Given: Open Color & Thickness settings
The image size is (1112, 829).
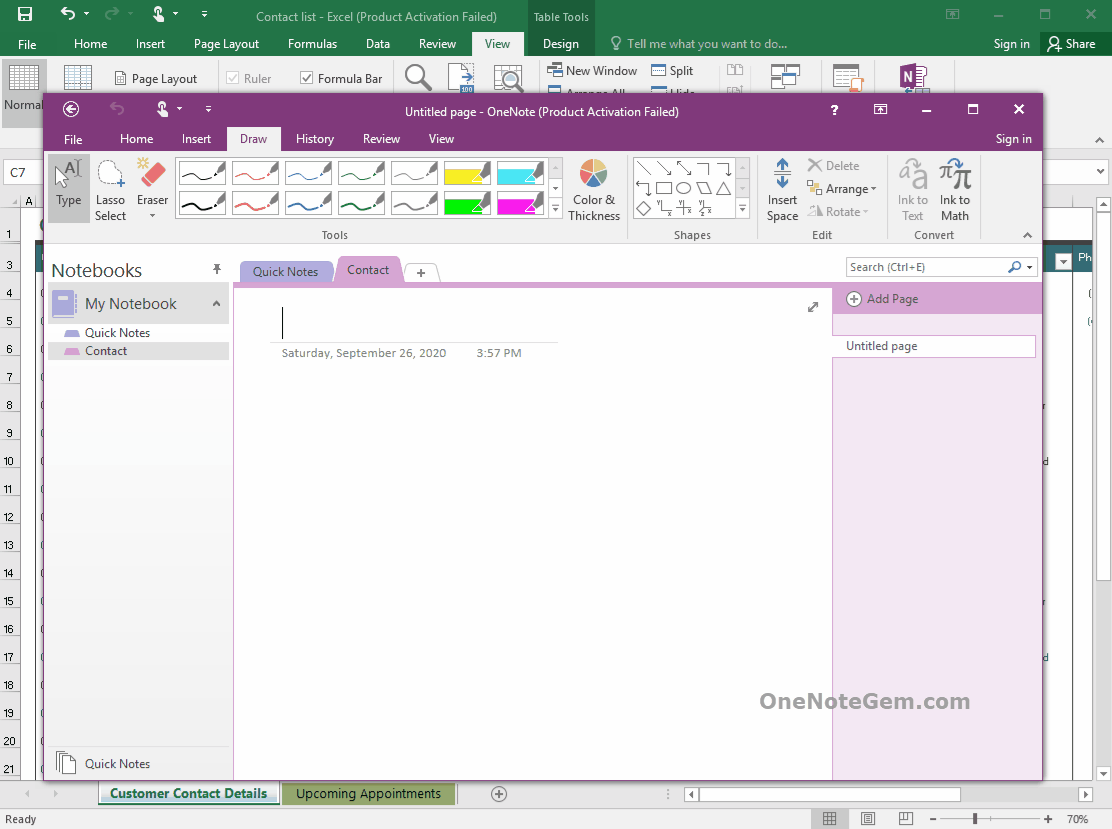Looking at the screenshot, I should pos(594,188).
